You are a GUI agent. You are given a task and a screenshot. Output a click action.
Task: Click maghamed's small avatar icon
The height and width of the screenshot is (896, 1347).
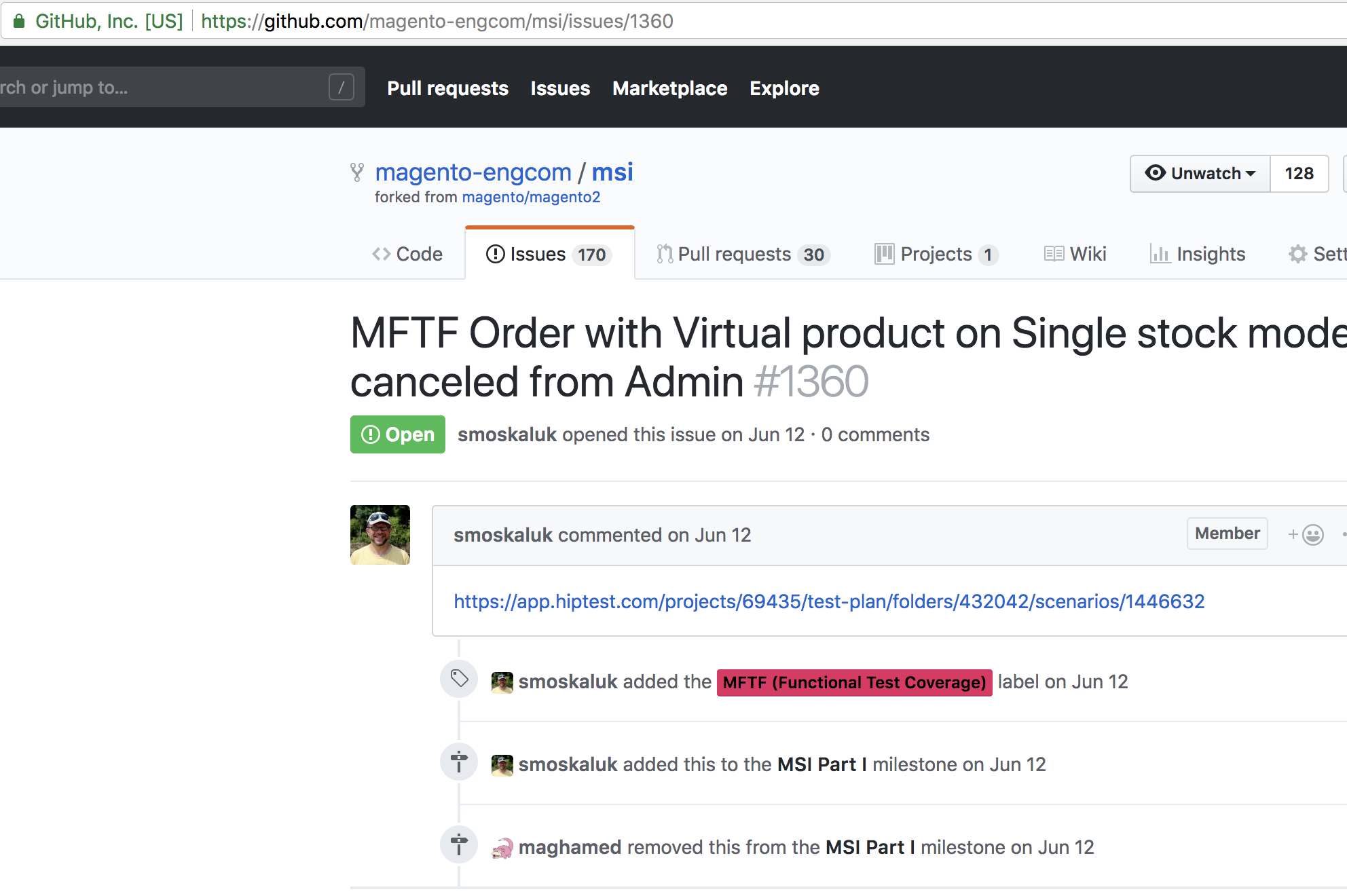click(x=502, y=848)
